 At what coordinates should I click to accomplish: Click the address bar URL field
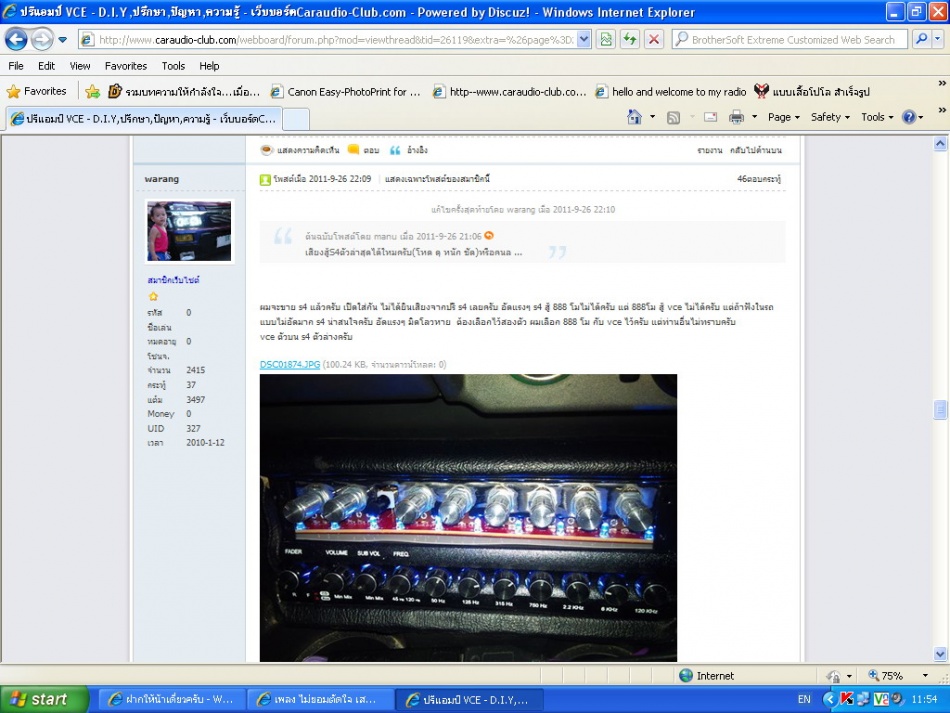[330, 40]
